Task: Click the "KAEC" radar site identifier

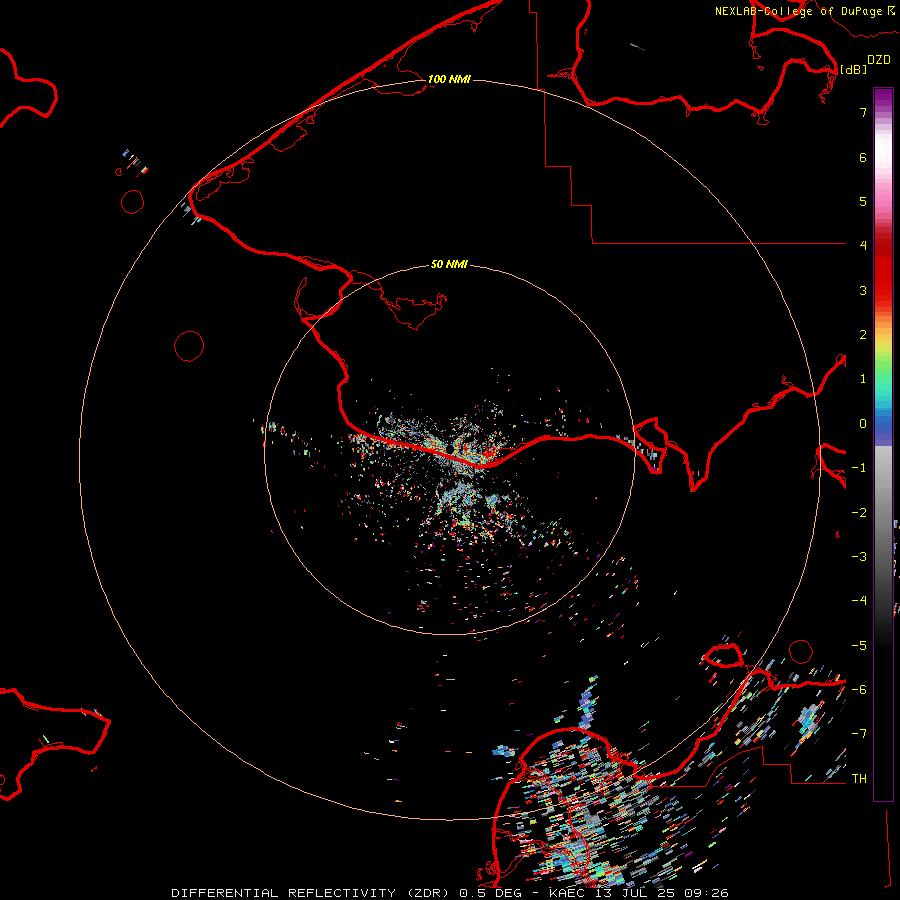Action: [567, 893]
